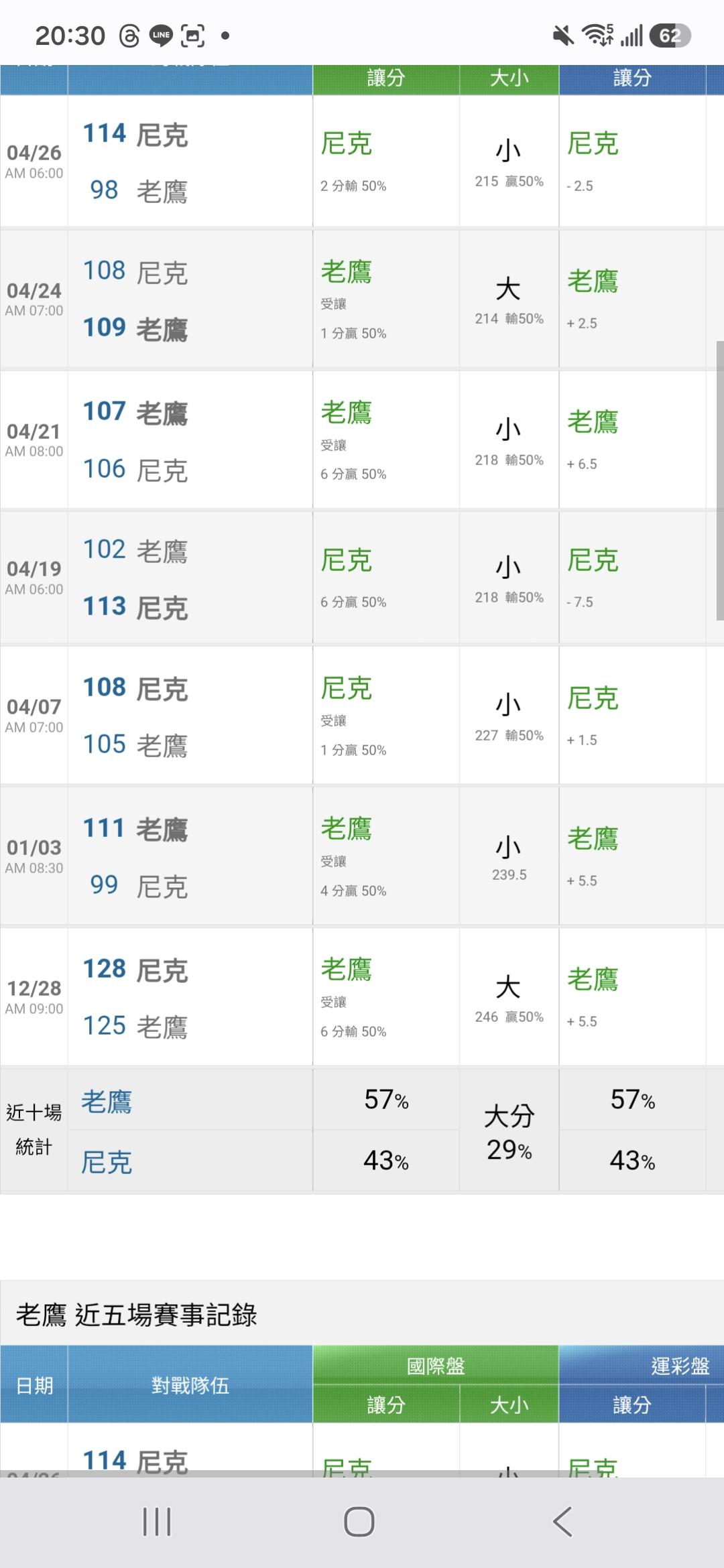Image resolution: width=724 pixels, height=1568 pixels.
Task: Open 尼克 team in 近十場統計 summary
Action: pyautogui.click(x=107, y=1162)
